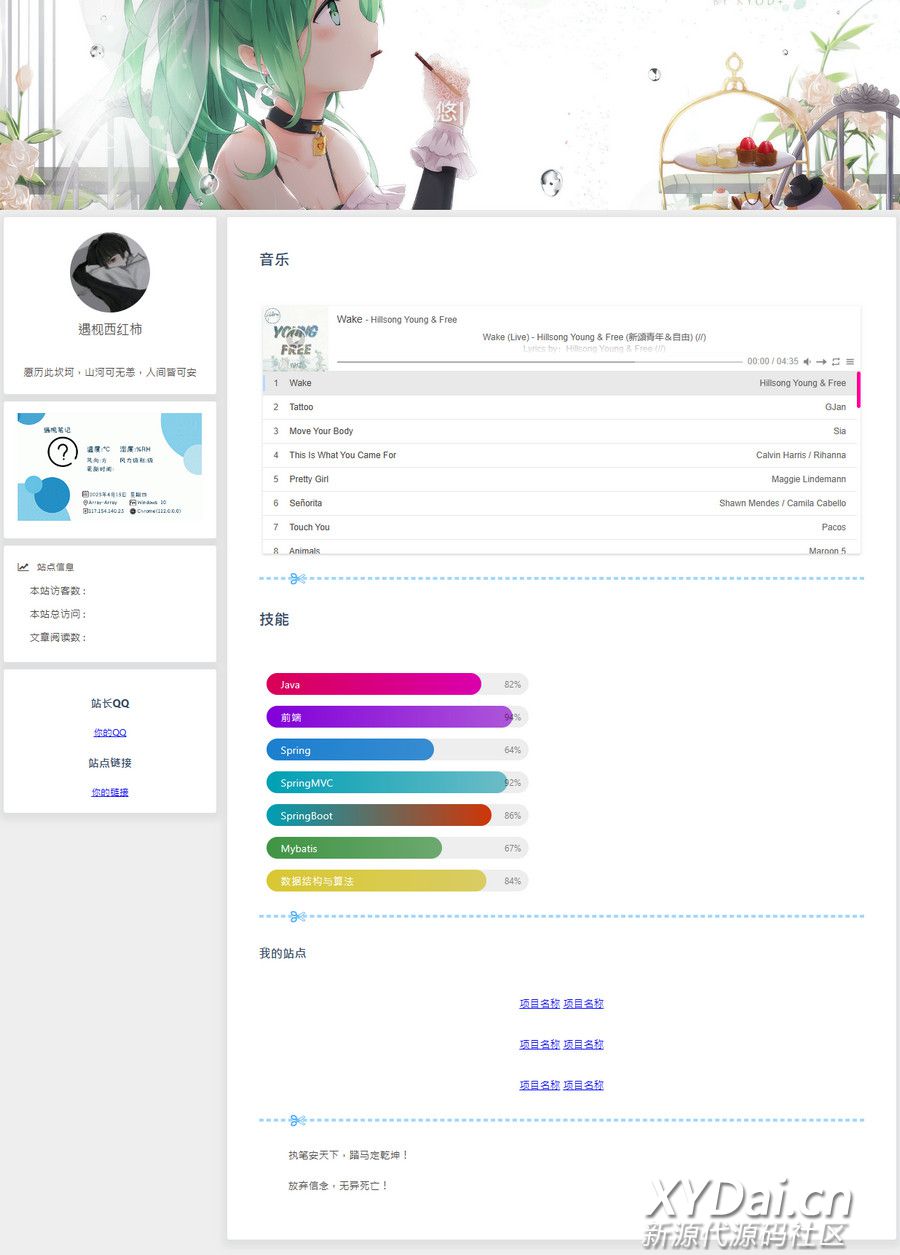Image resolution: width=900 pixels, height=1255 pixels.
Task: Click the profile avatar image
Action: point(110,272)
